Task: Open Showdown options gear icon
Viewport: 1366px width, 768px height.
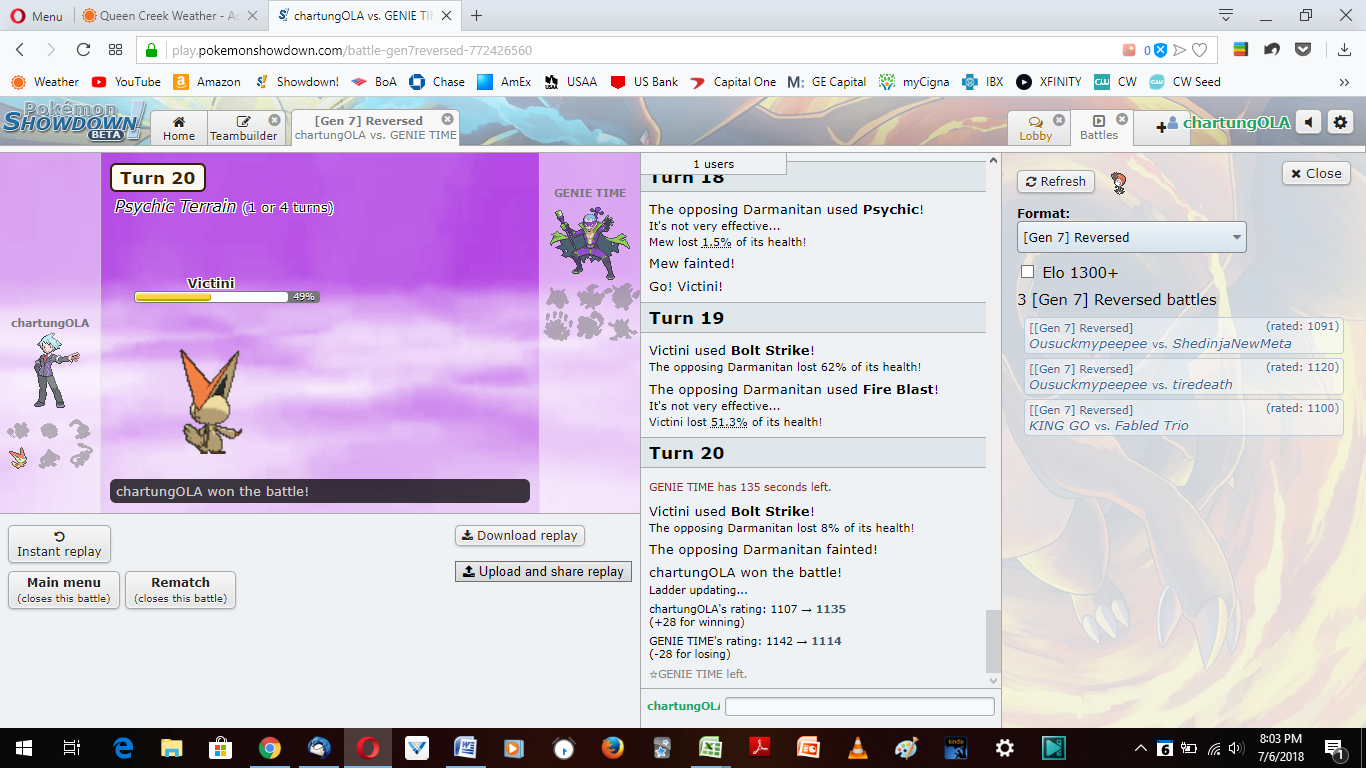Action: (1341, 123)
